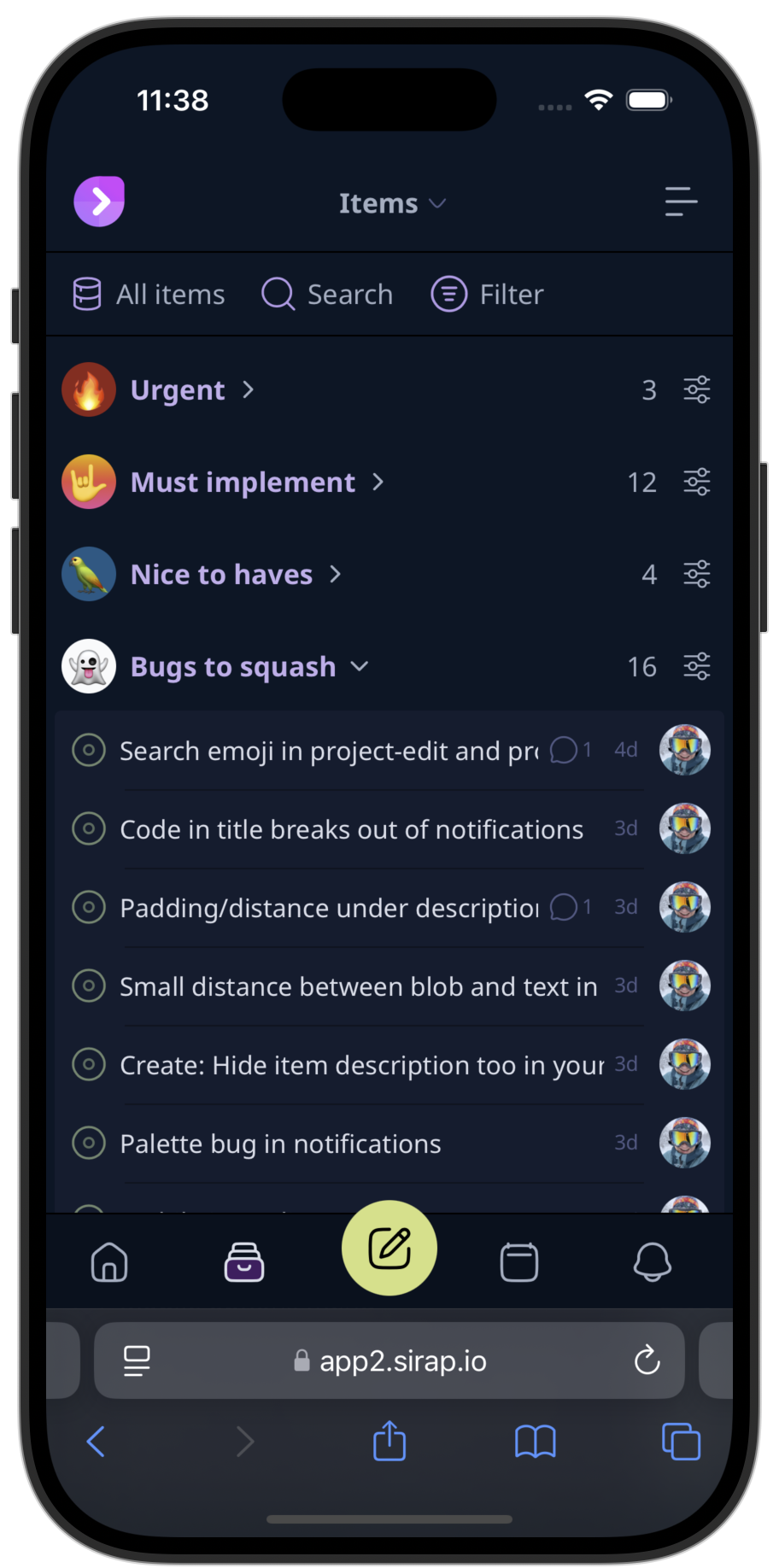Collapse the Bugs to squash group
Image resolution: width=779 pixels, height=1568 pixels.
[x=359, y=666]
